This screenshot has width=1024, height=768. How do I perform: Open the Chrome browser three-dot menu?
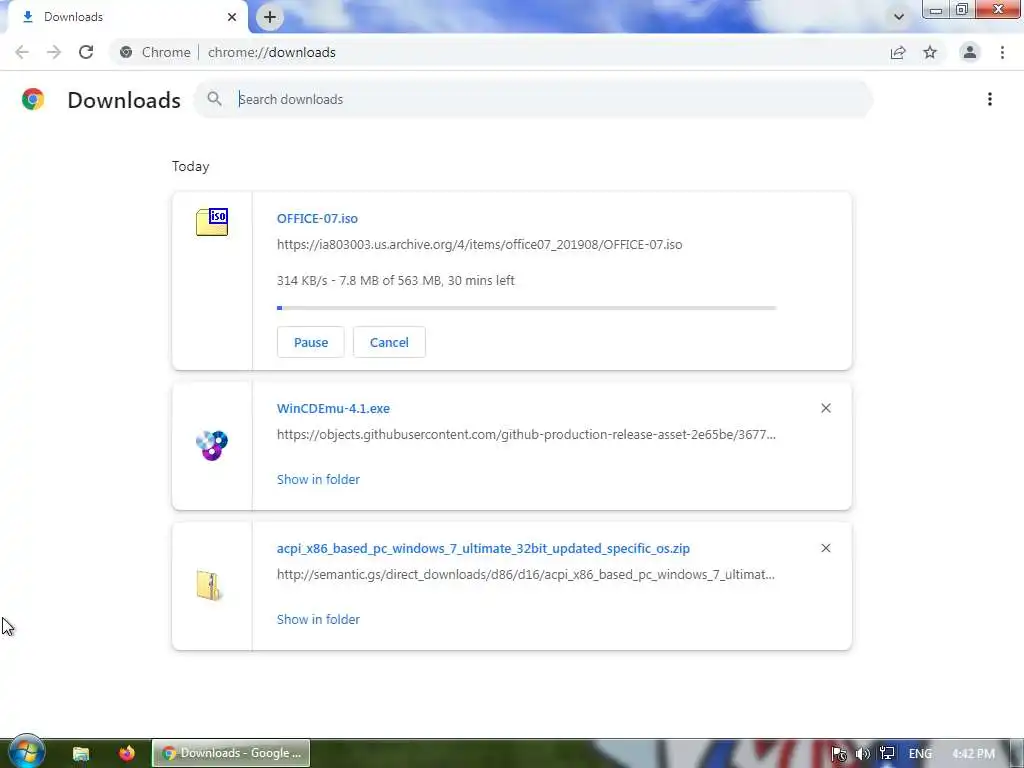(1002, 52)
